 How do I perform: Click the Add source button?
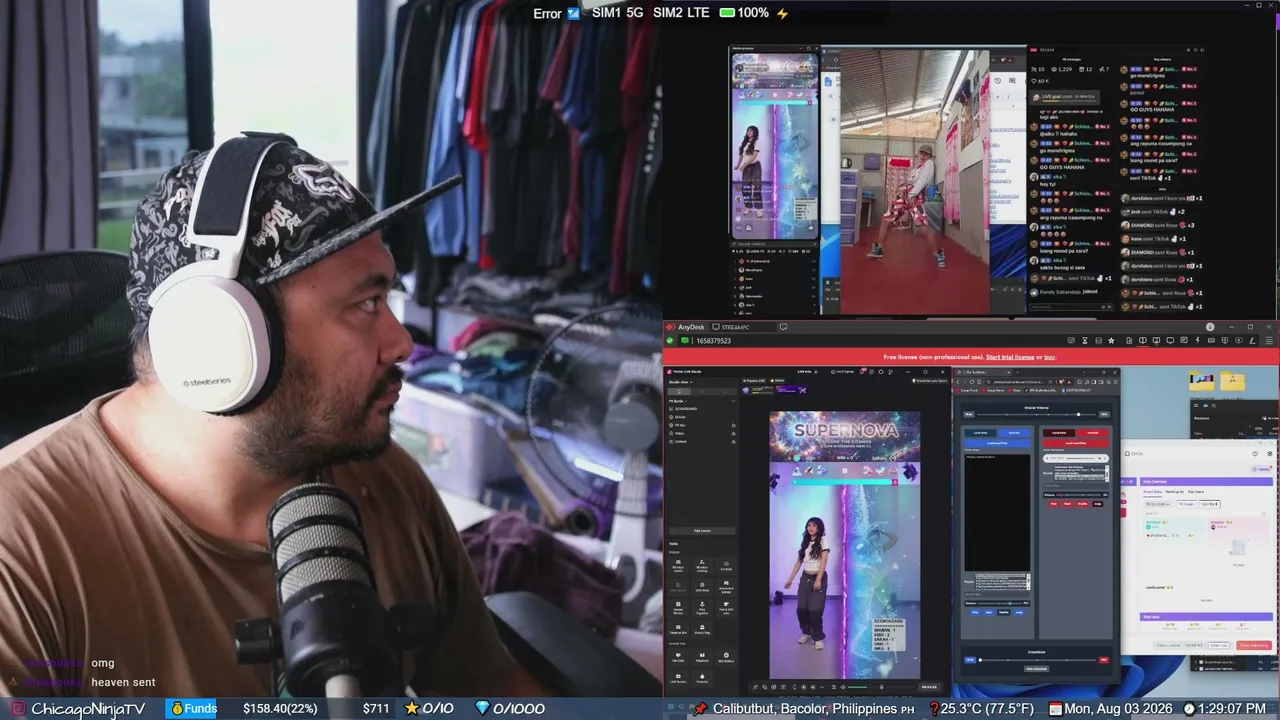[x=702, y=531]
